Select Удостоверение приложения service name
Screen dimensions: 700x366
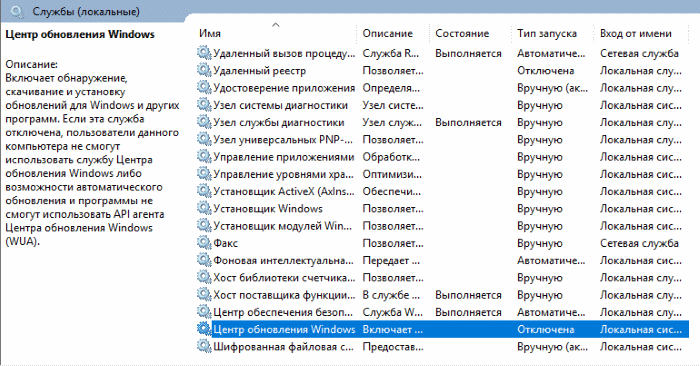coord(284,88)
